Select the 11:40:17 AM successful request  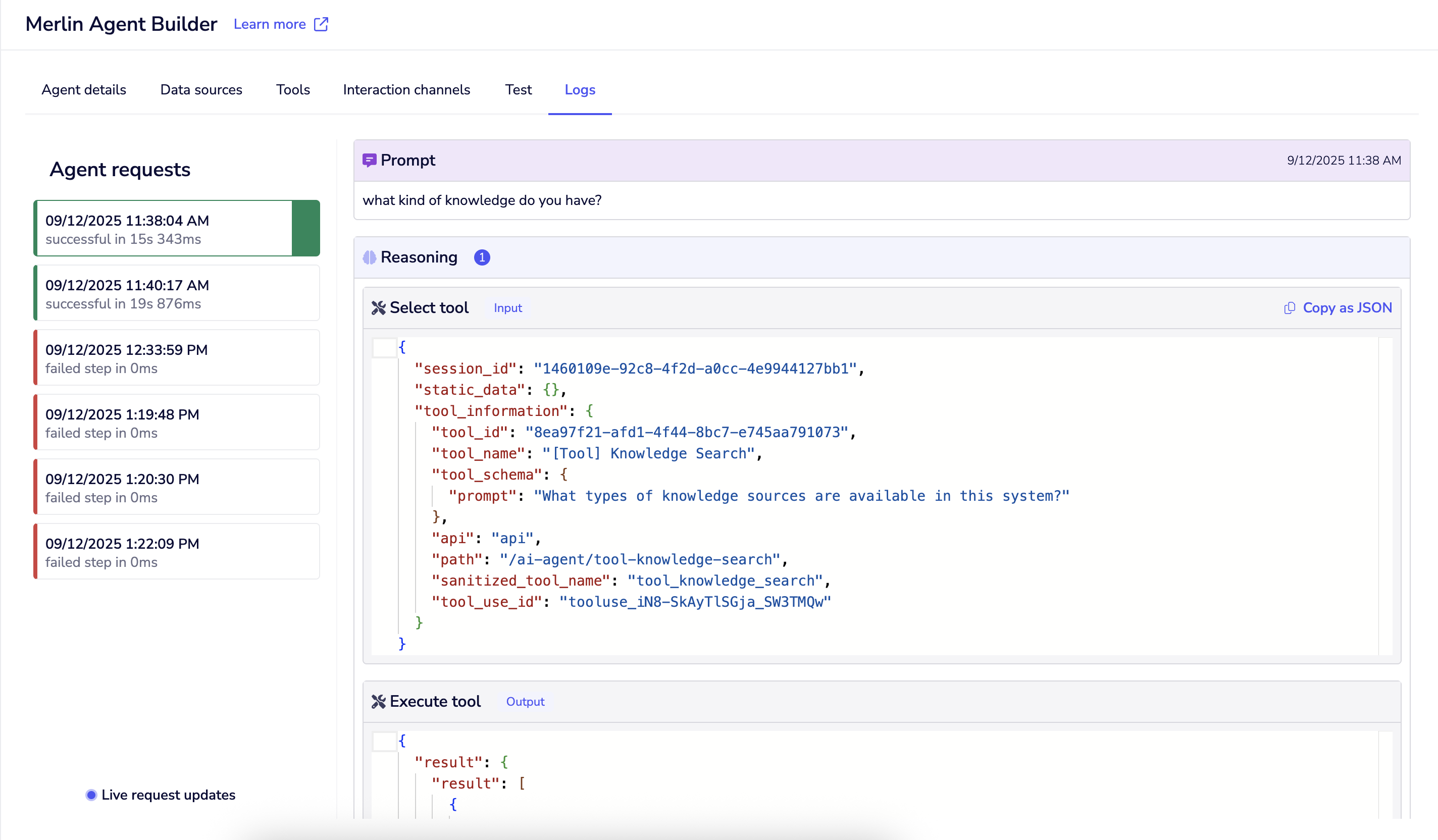coord(177,294)
